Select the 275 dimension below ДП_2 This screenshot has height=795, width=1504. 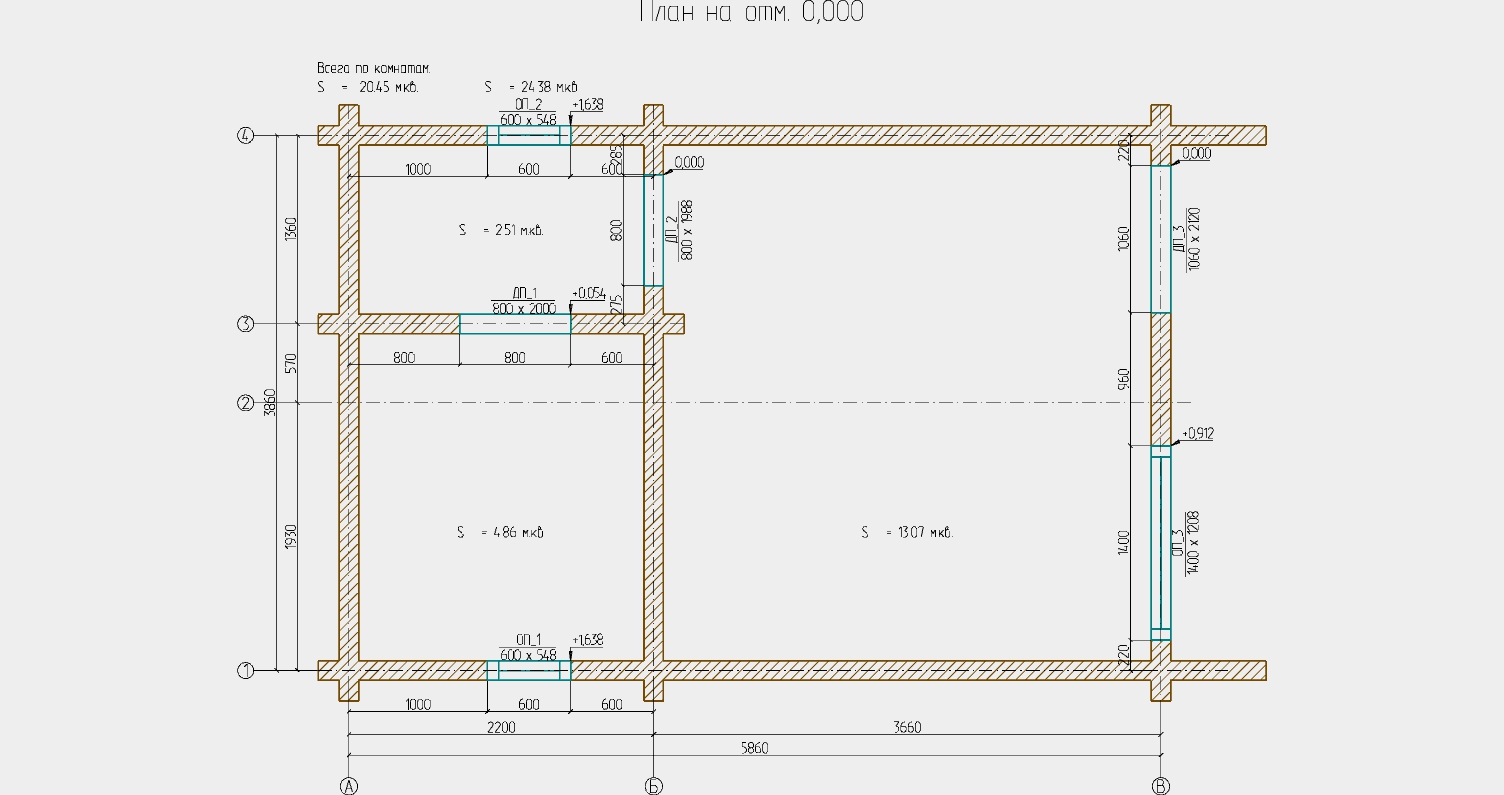coord(616,305)
